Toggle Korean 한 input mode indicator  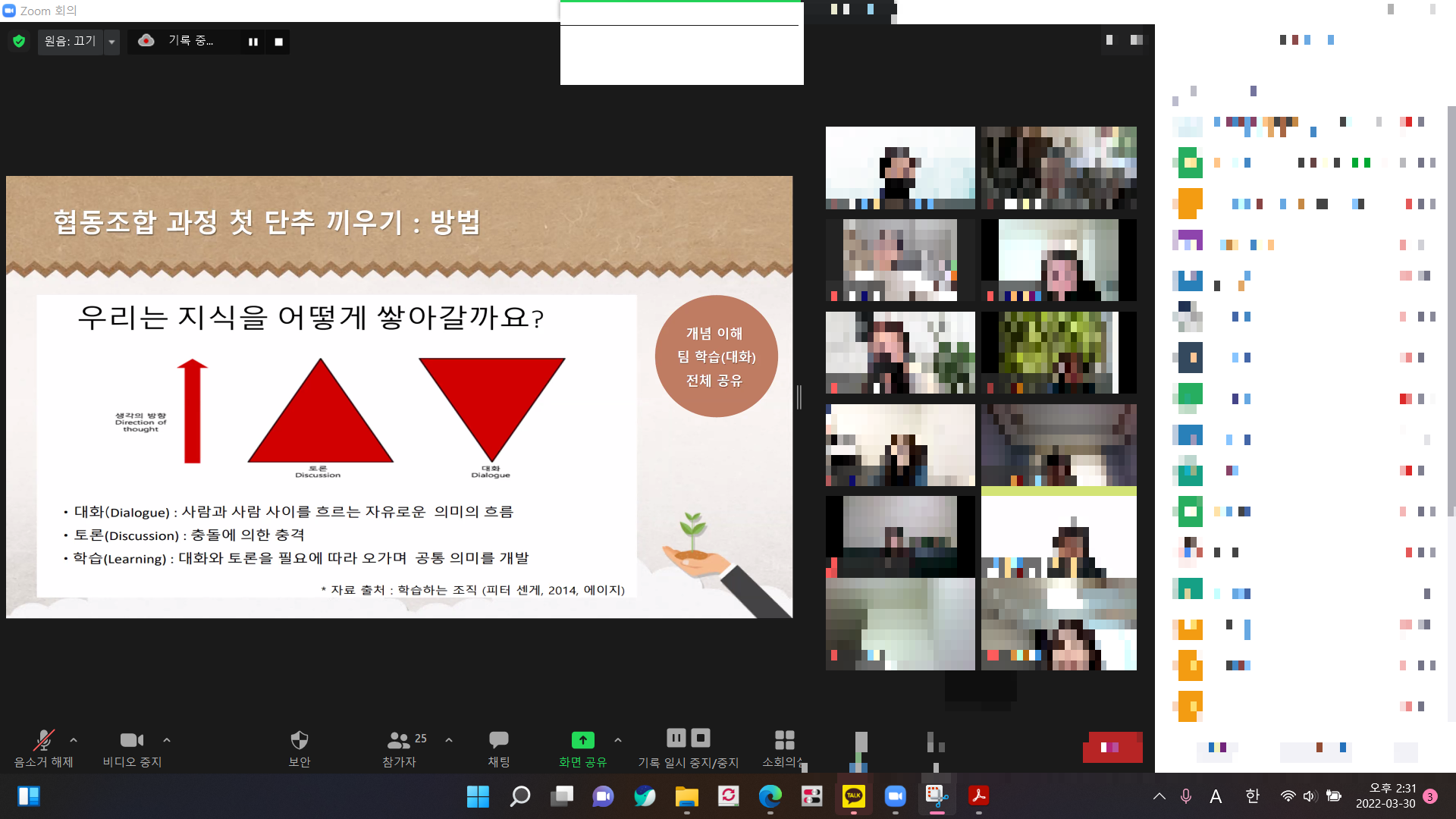pyautogui.click(x=1252, y=796)
